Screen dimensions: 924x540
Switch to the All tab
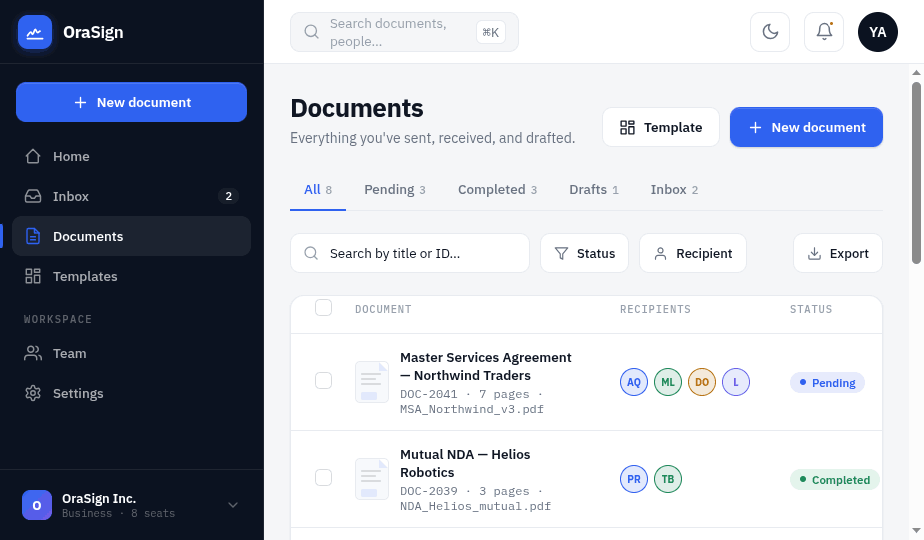pyautogui.click(x=318, y=190)
